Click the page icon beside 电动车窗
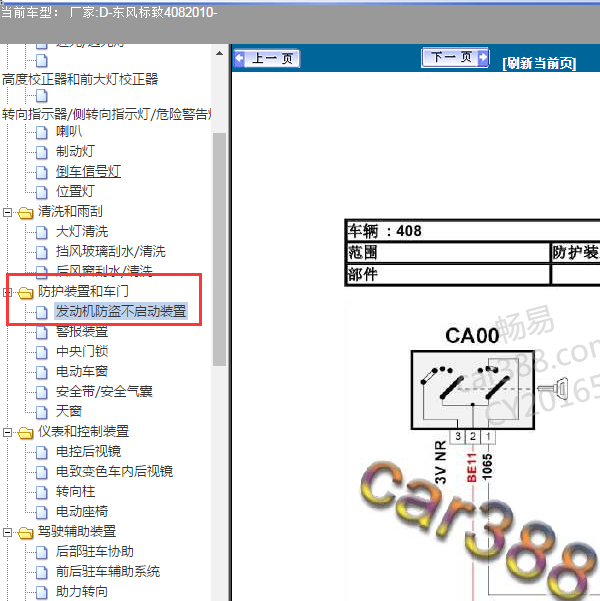This screenshot has height=601, width=600. coord(42,372)
